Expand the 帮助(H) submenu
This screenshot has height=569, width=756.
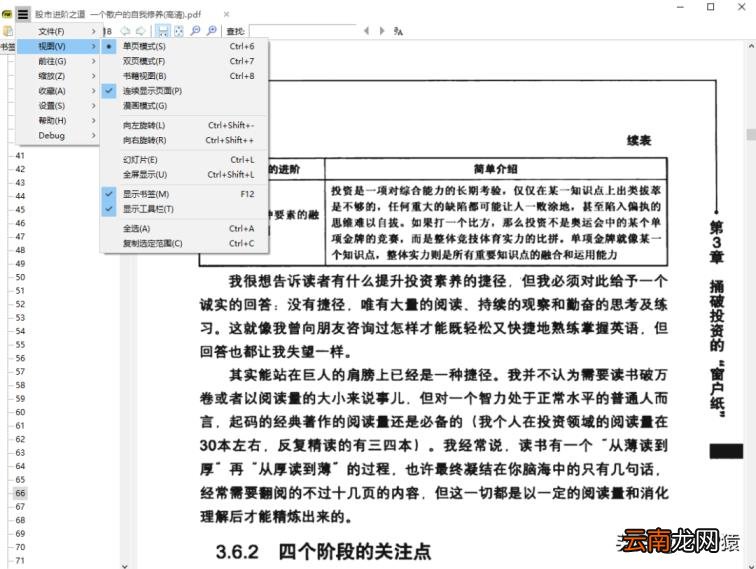[x=58, y=121]
